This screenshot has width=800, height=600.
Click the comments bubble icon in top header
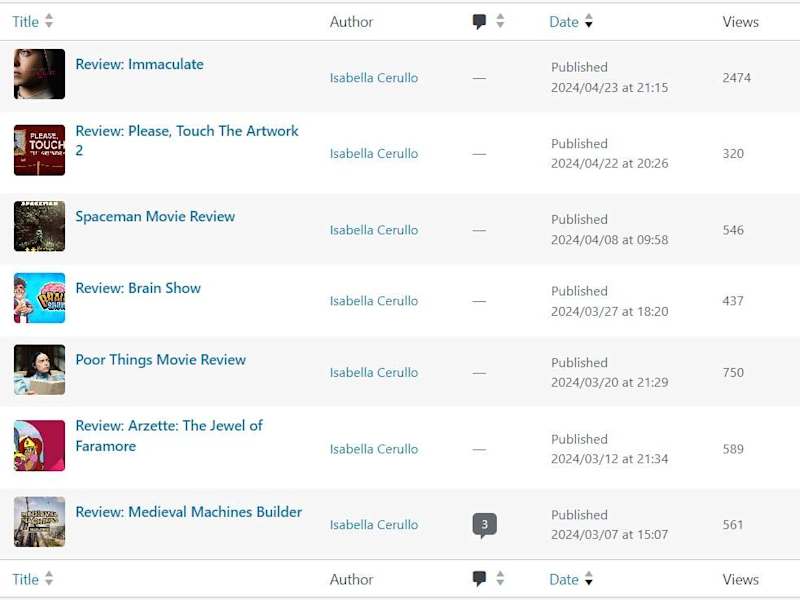click(479, 22)
